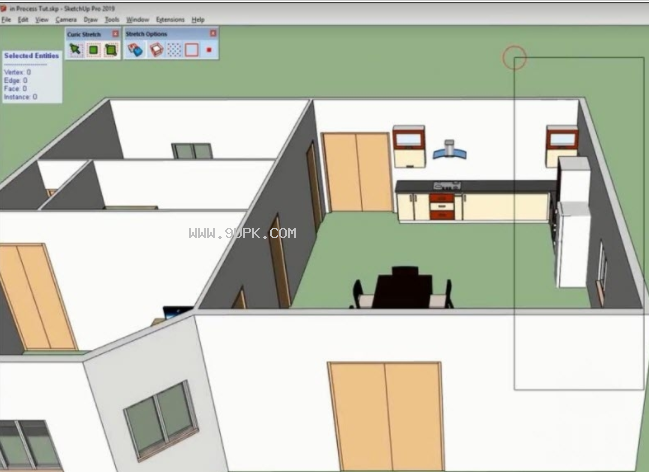
Task: Open the View menu
Action: [x=42, y=19]
